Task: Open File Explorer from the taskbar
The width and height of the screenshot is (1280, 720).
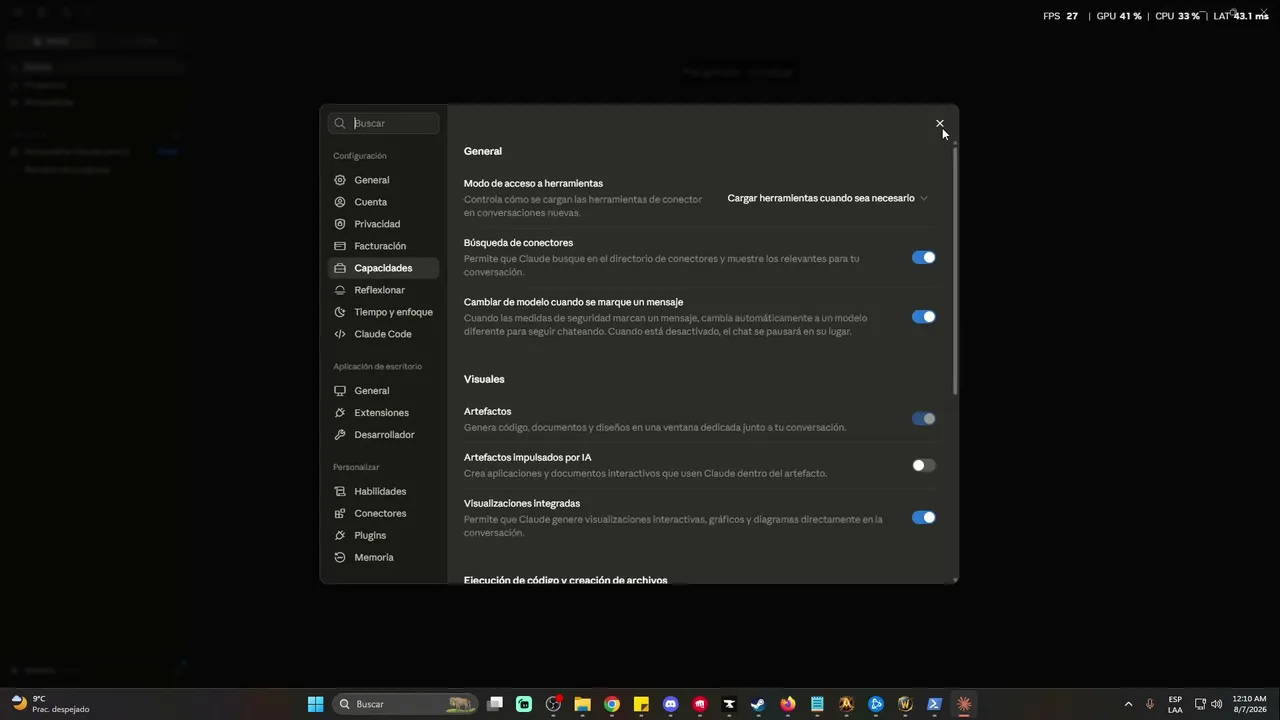Action: coord(582,704)
